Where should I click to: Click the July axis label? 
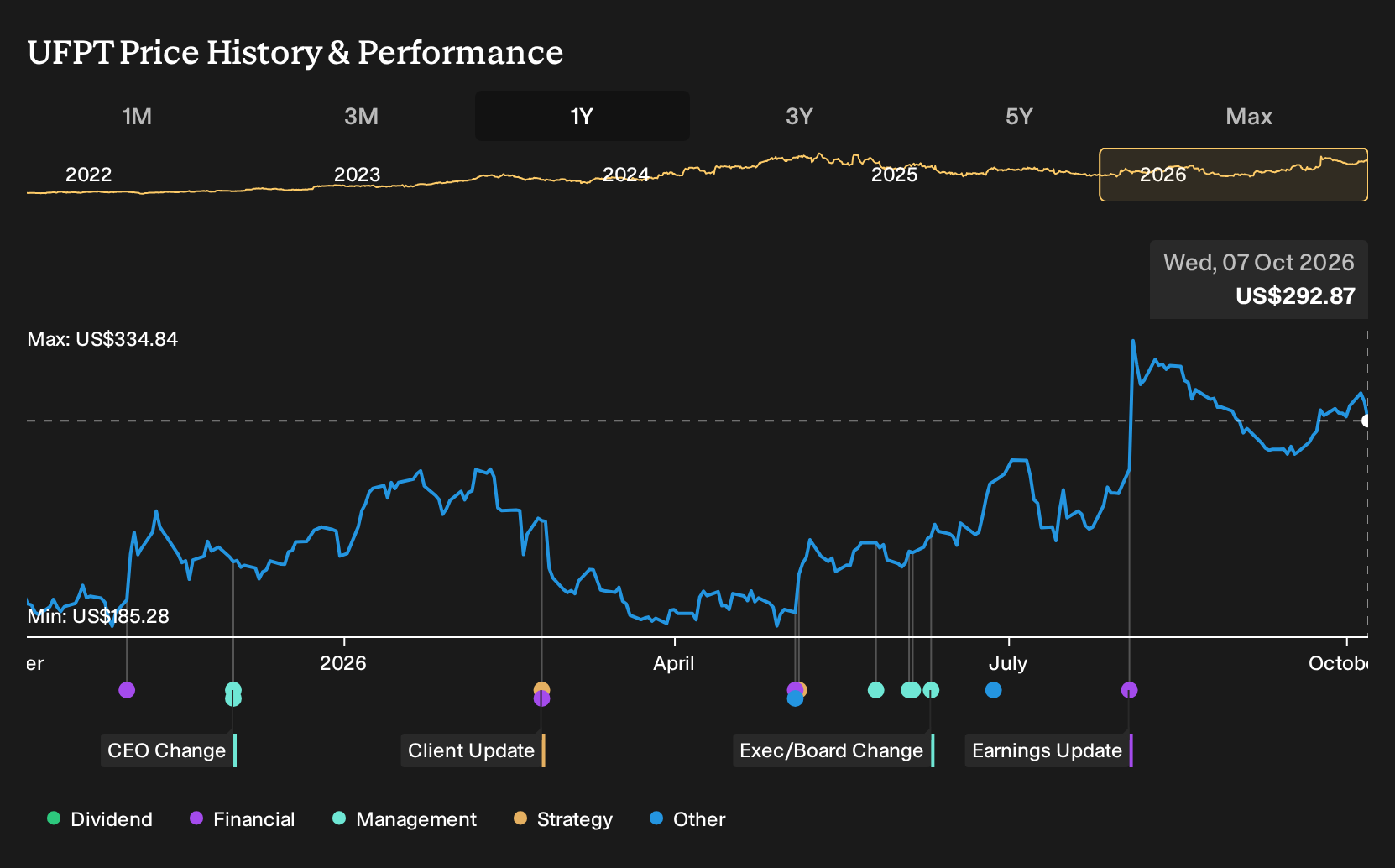pyautogui.click(x=1008, y=663)
